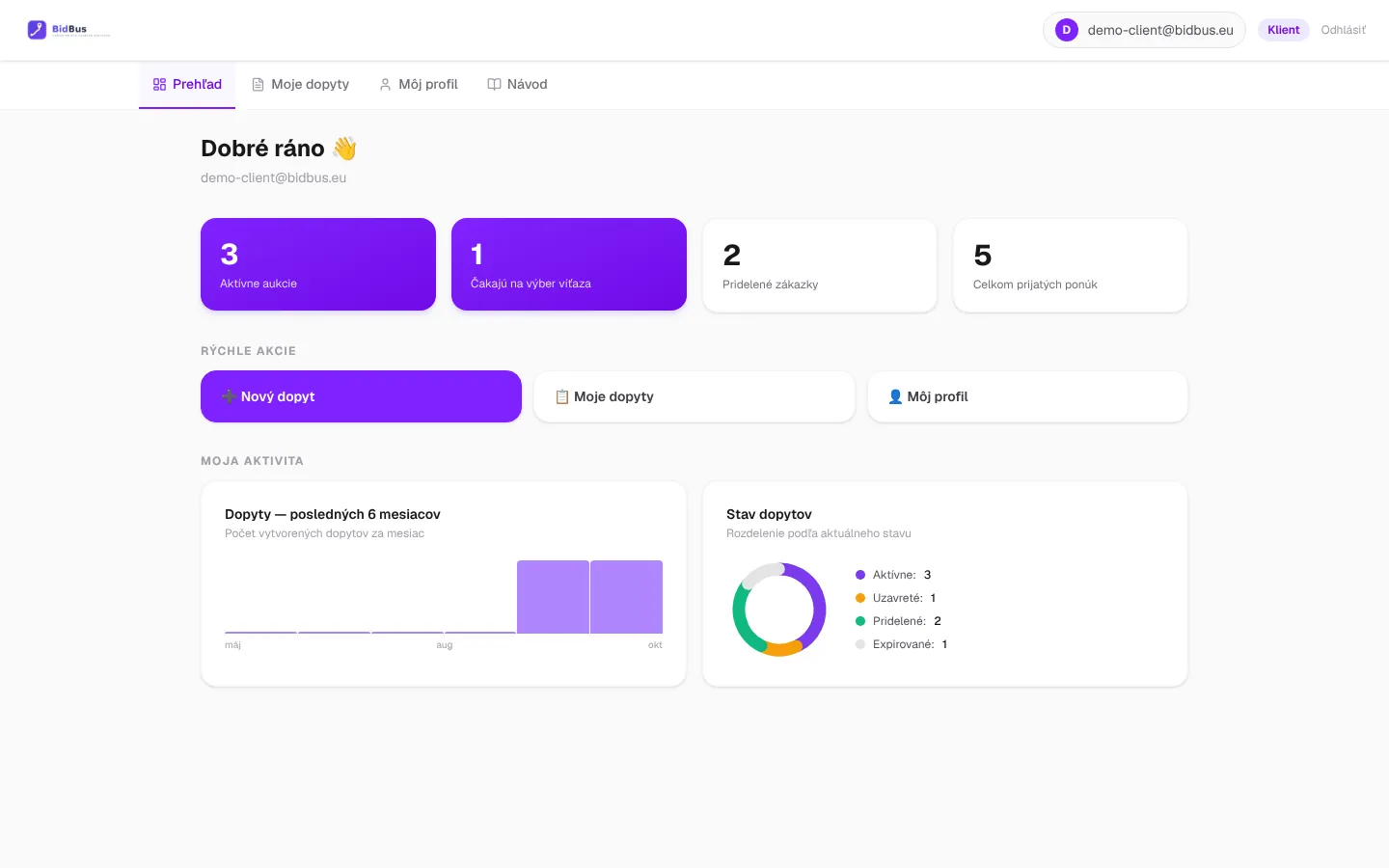This screenshot has width=1389, height=868.
Task: Click the Stav dopytov donut chart
Action: click(779, 610)
